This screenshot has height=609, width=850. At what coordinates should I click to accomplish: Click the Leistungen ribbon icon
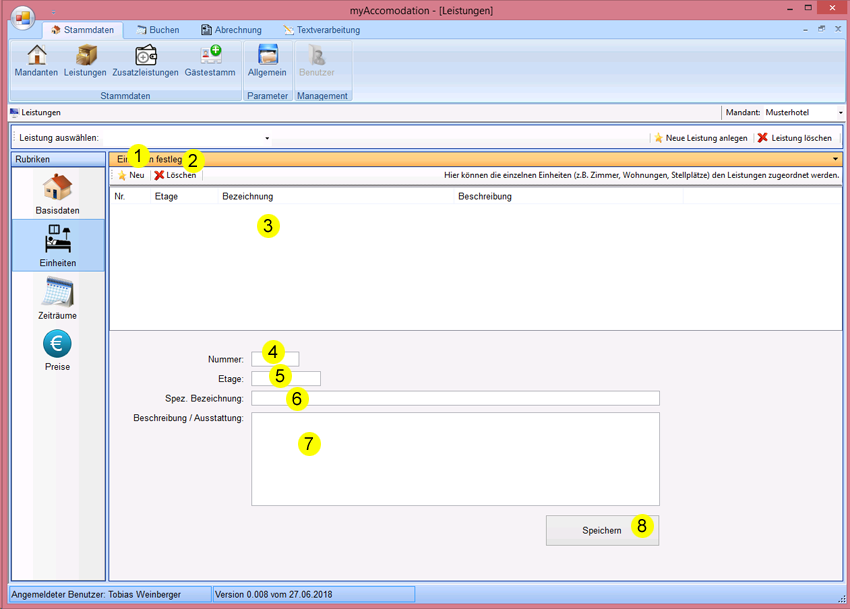(x=85, y=61)
